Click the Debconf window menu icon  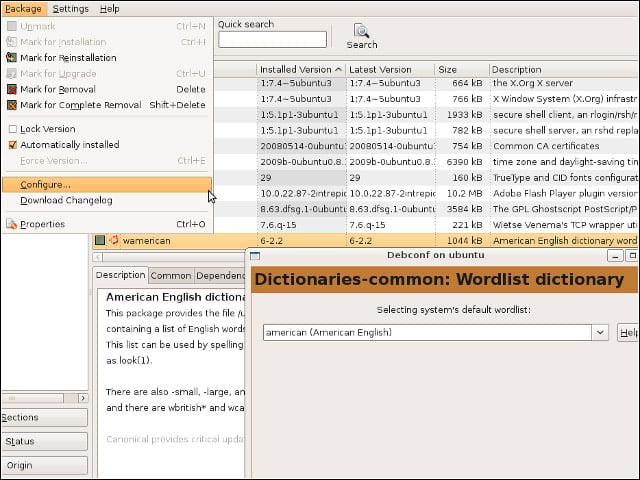(x=255, y=256)
